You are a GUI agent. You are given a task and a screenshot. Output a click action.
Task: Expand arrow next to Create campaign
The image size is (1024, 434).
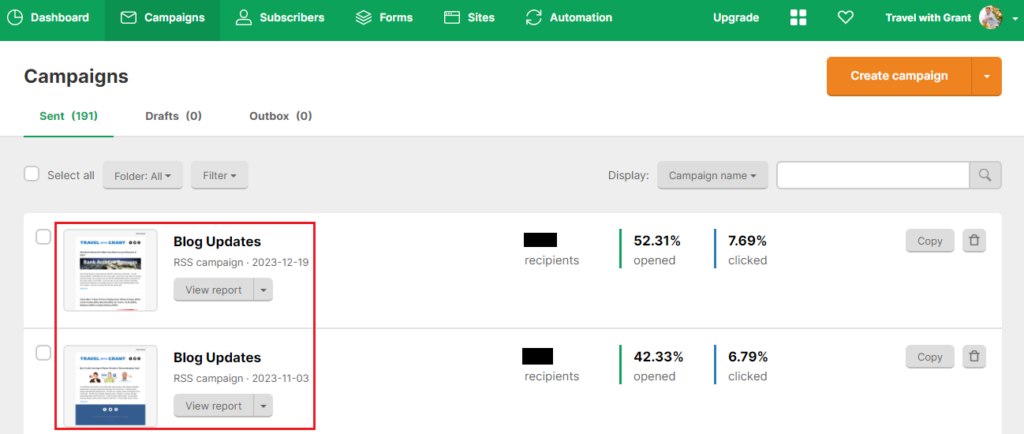coord(987,76)
